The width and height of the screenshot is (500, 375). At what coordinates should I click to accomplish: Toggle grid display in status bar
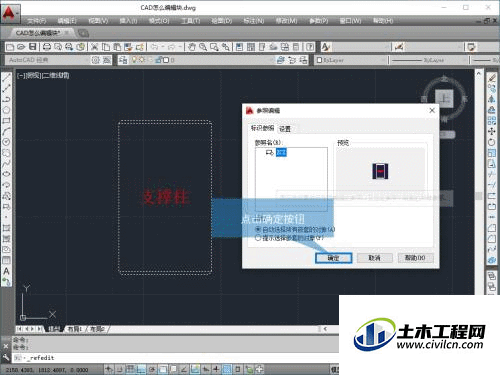[130, 369]
